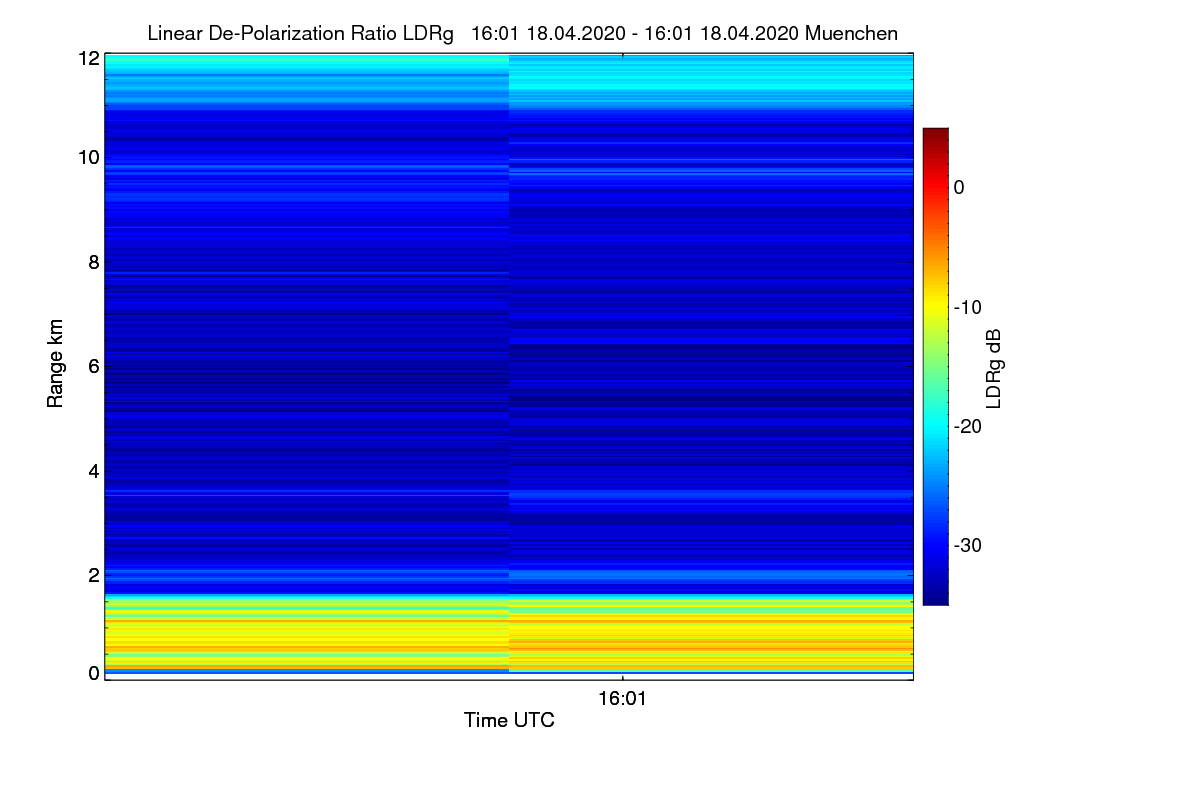Click the 'Muenchen' location in the title
This screenshot has height=800, width=1200.
(851, 34)
